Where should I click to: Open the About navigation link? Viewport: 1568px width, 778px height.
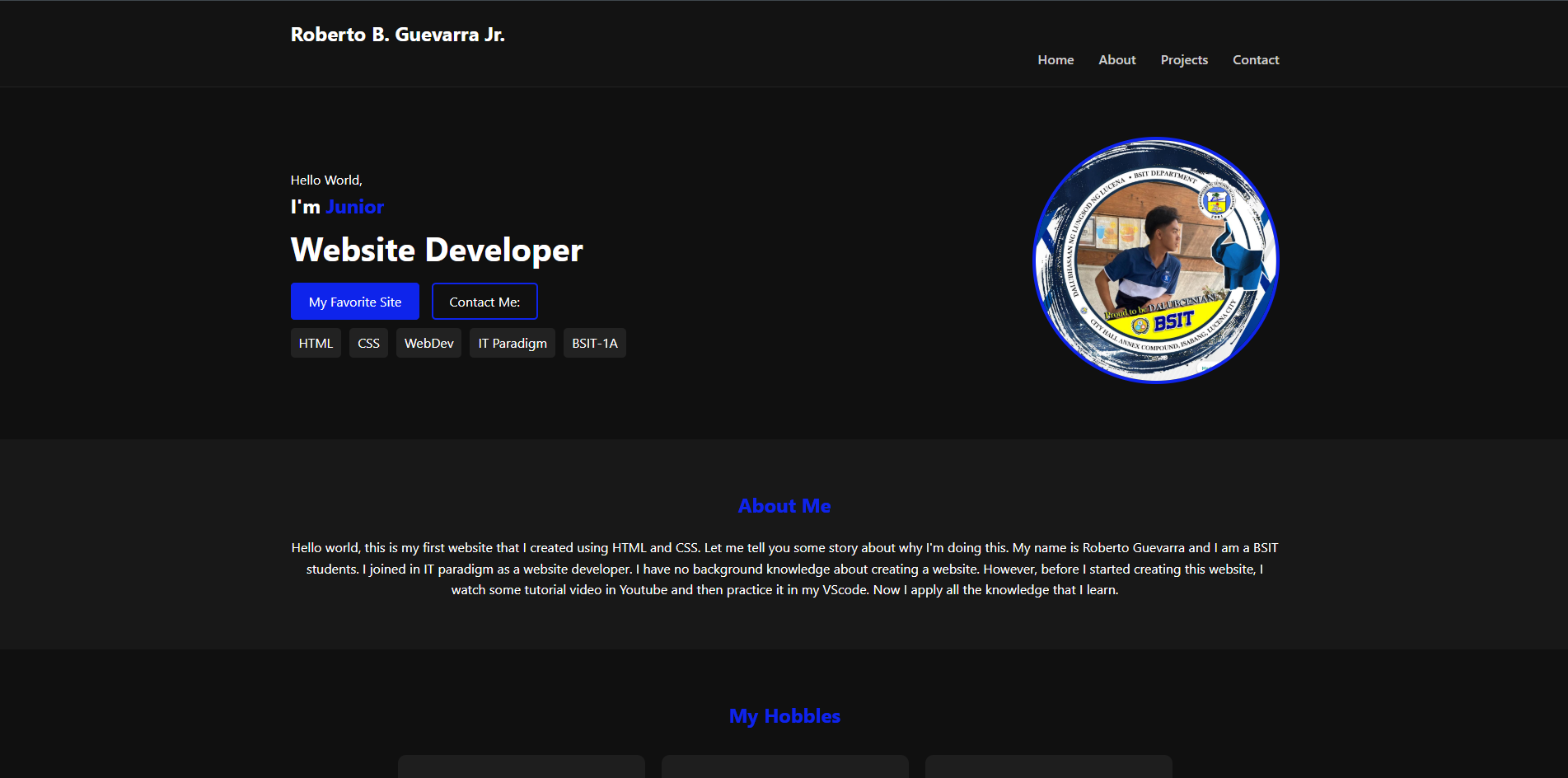[1116, 59]
